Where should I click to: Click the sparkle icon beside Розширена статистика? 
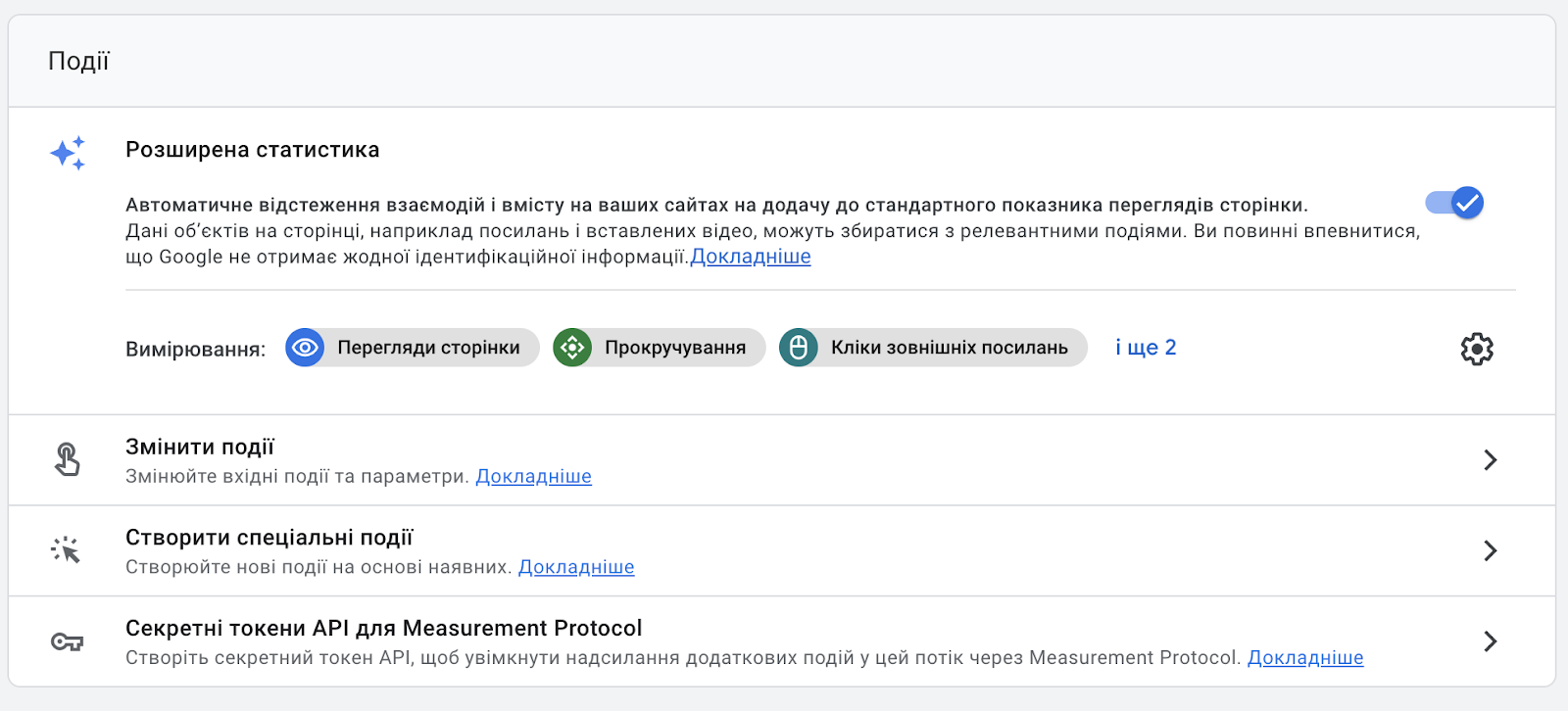(68, 153)
